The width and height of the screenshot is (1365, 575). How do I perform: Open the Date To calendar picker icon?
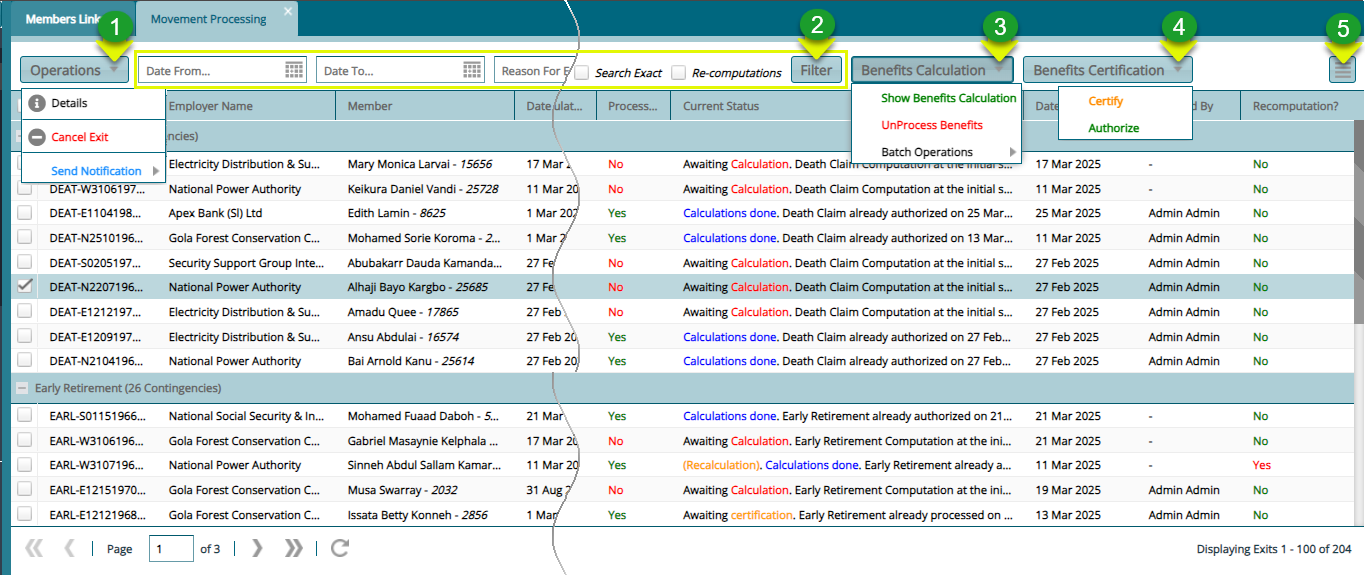click(472, 70)
